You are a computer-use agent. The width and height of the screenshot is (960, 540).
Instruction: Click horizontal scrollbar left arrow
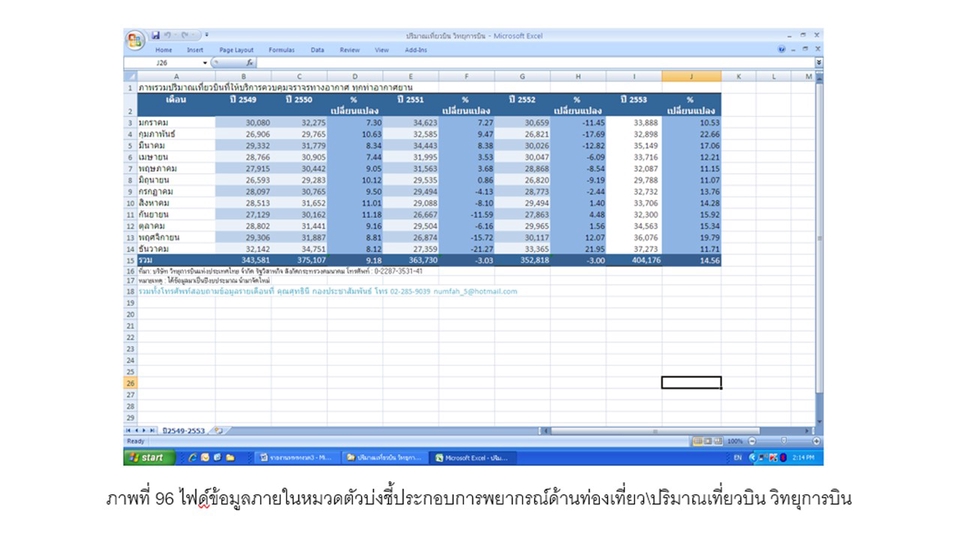tap(547, 431)
